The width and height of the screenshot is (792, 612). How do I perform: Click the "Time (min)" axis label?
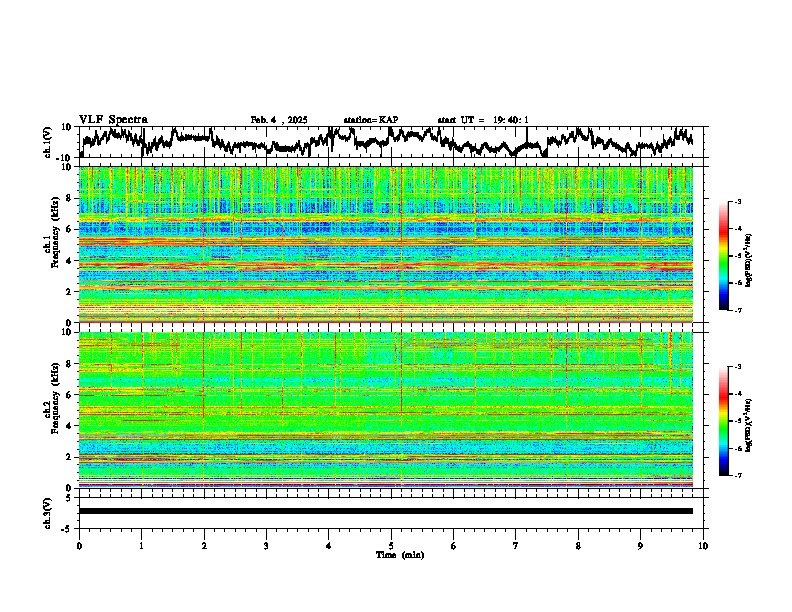click(x=400, y=555)
